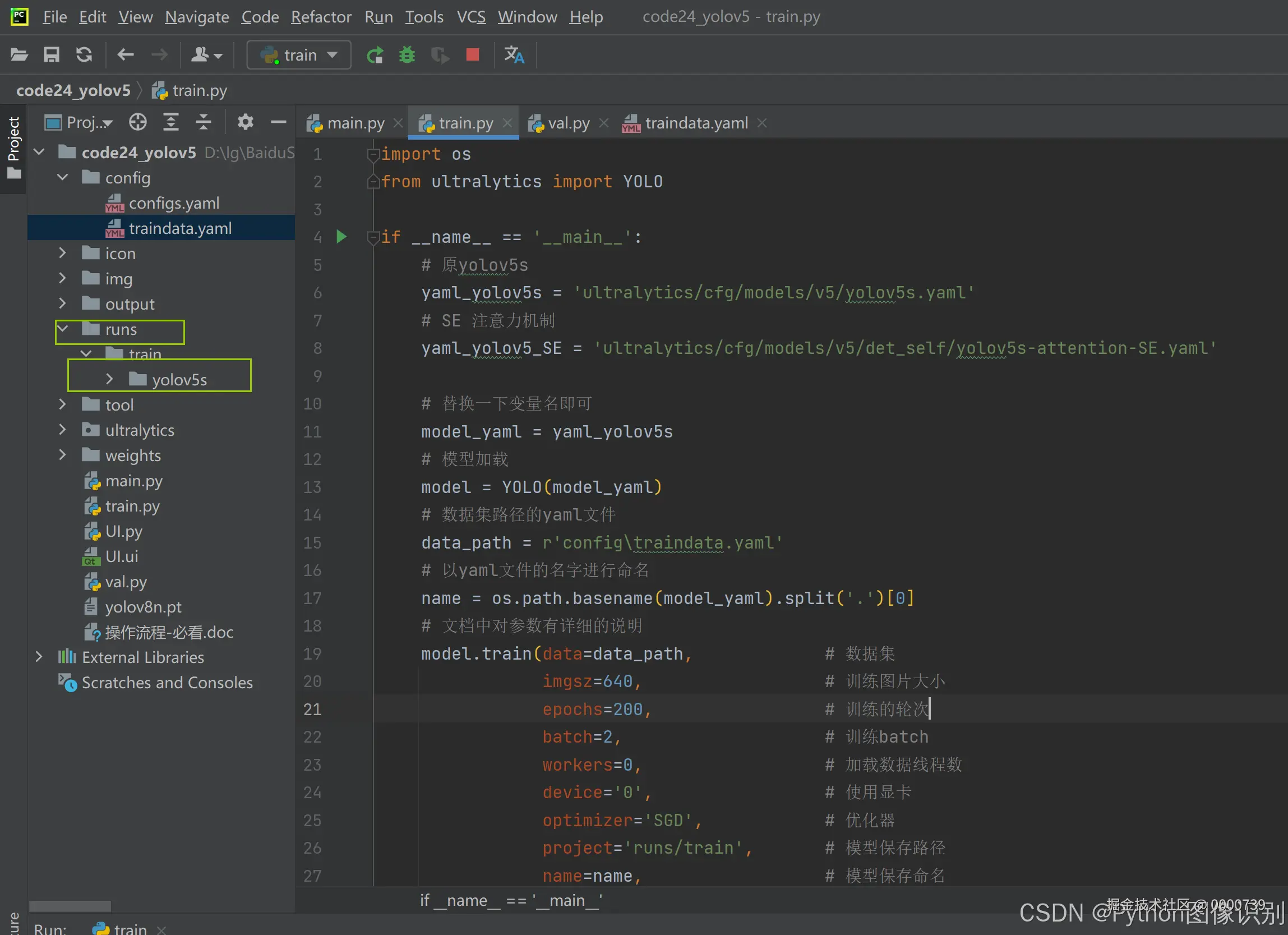Expand the yolov5s folder in tree

tap(109, 379)
